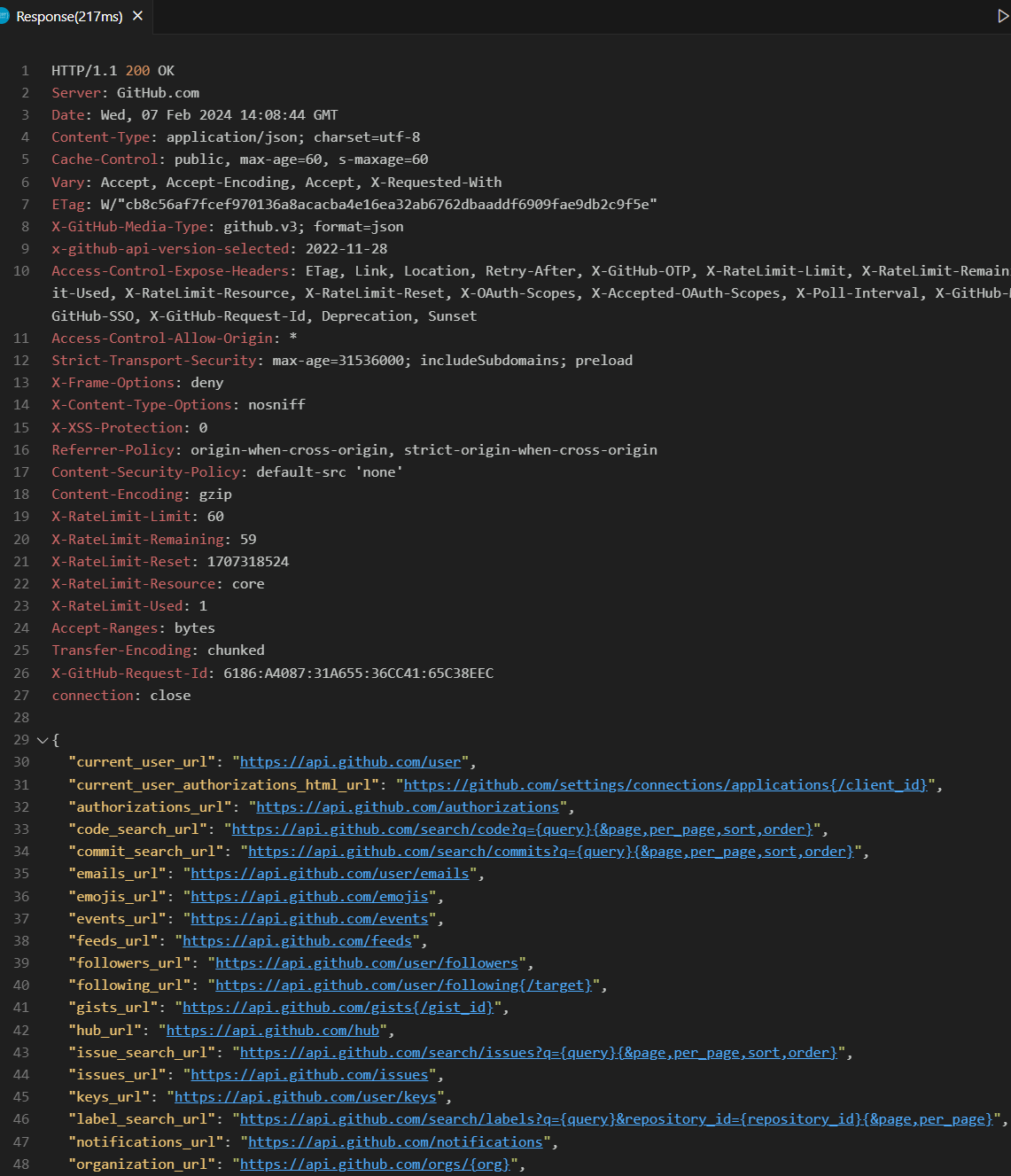
Task: Open the current_user_url link
Action: point(351,762)
